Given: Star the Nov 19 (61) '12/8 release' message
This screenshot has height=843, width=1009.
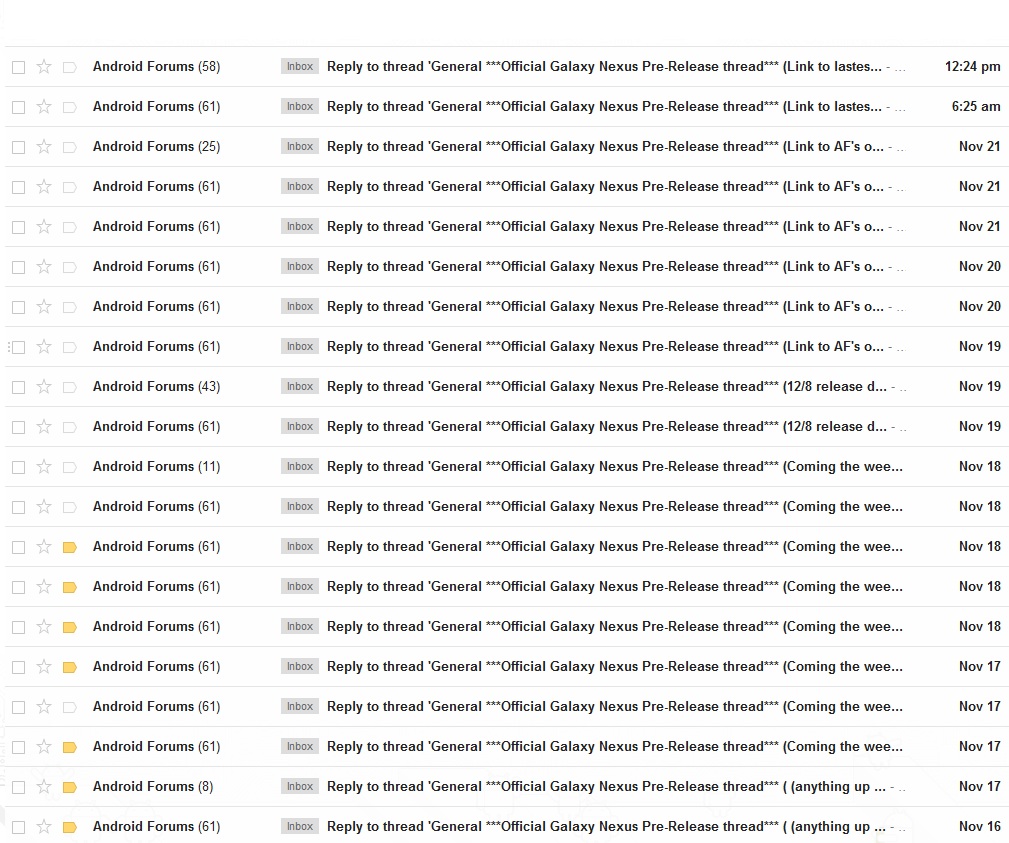Looking at the screenshot, I should [x=44, y=427].
